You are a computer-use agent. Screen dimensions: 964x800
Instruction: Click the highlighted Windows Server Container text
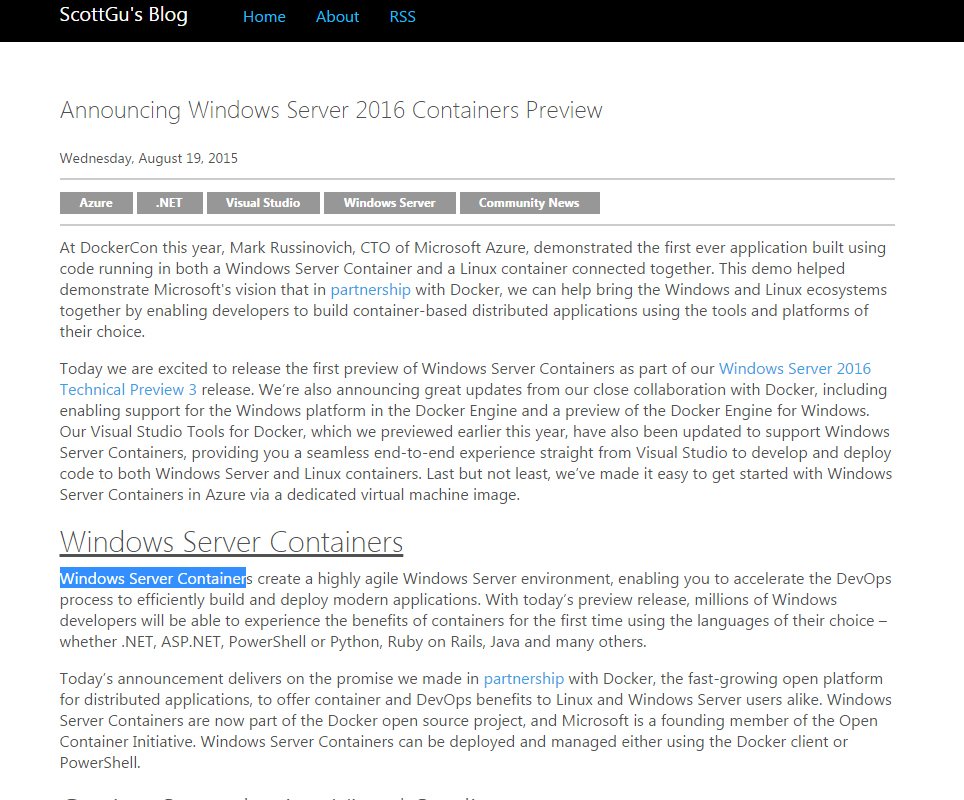pyautogui.click(x=152, y=579)
